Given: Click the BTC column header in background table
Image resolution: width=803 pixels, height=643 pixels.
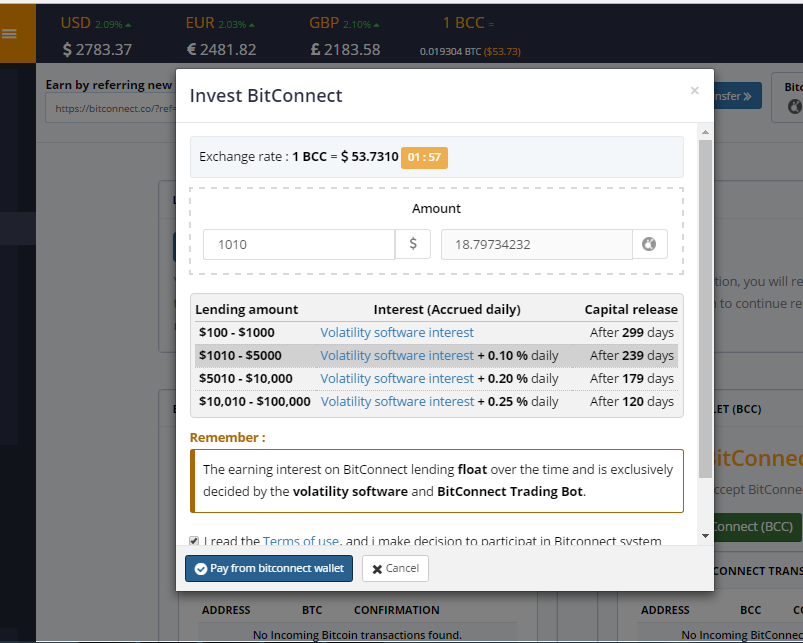Looking at the screenshot, I should (x=312, y=610).
